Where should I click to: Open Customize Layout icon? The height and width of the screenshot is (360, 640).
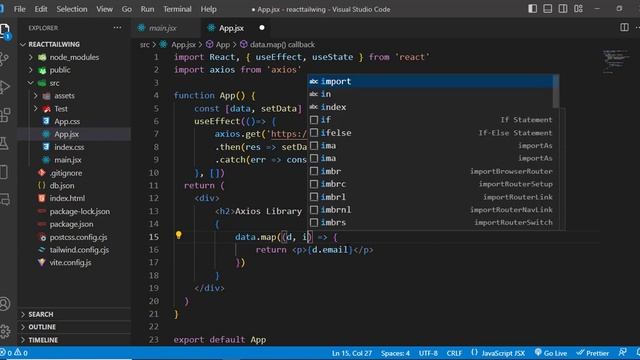click(578, 9)
